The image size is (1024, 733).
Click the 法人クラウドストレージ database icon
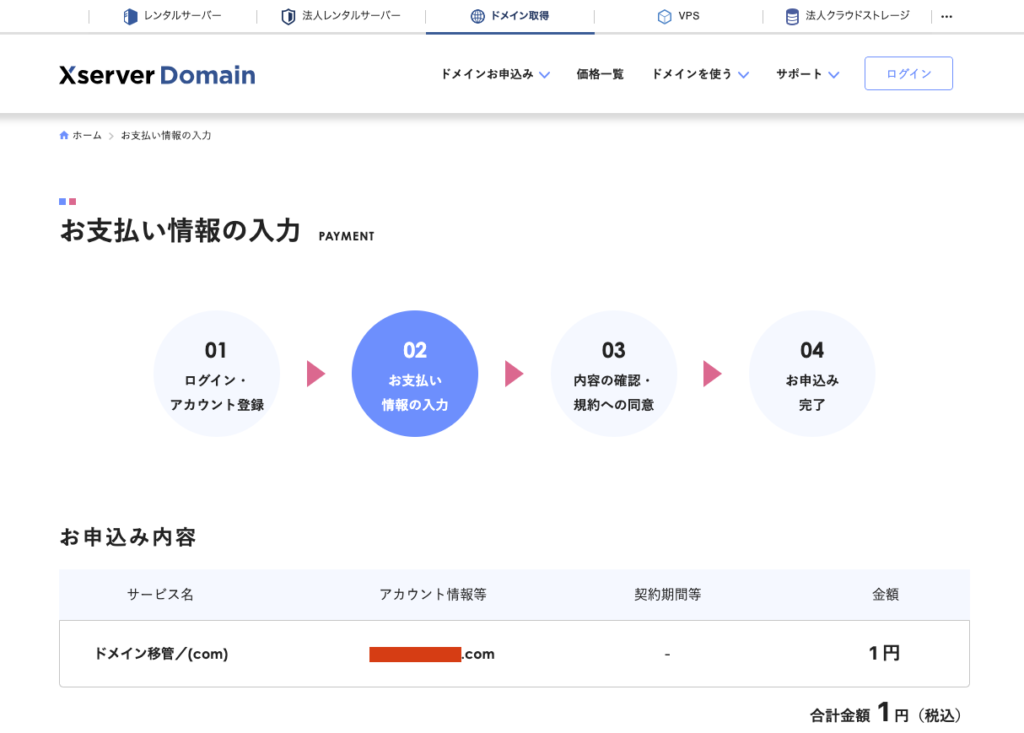pyautogui.click(x=792, y=16)
